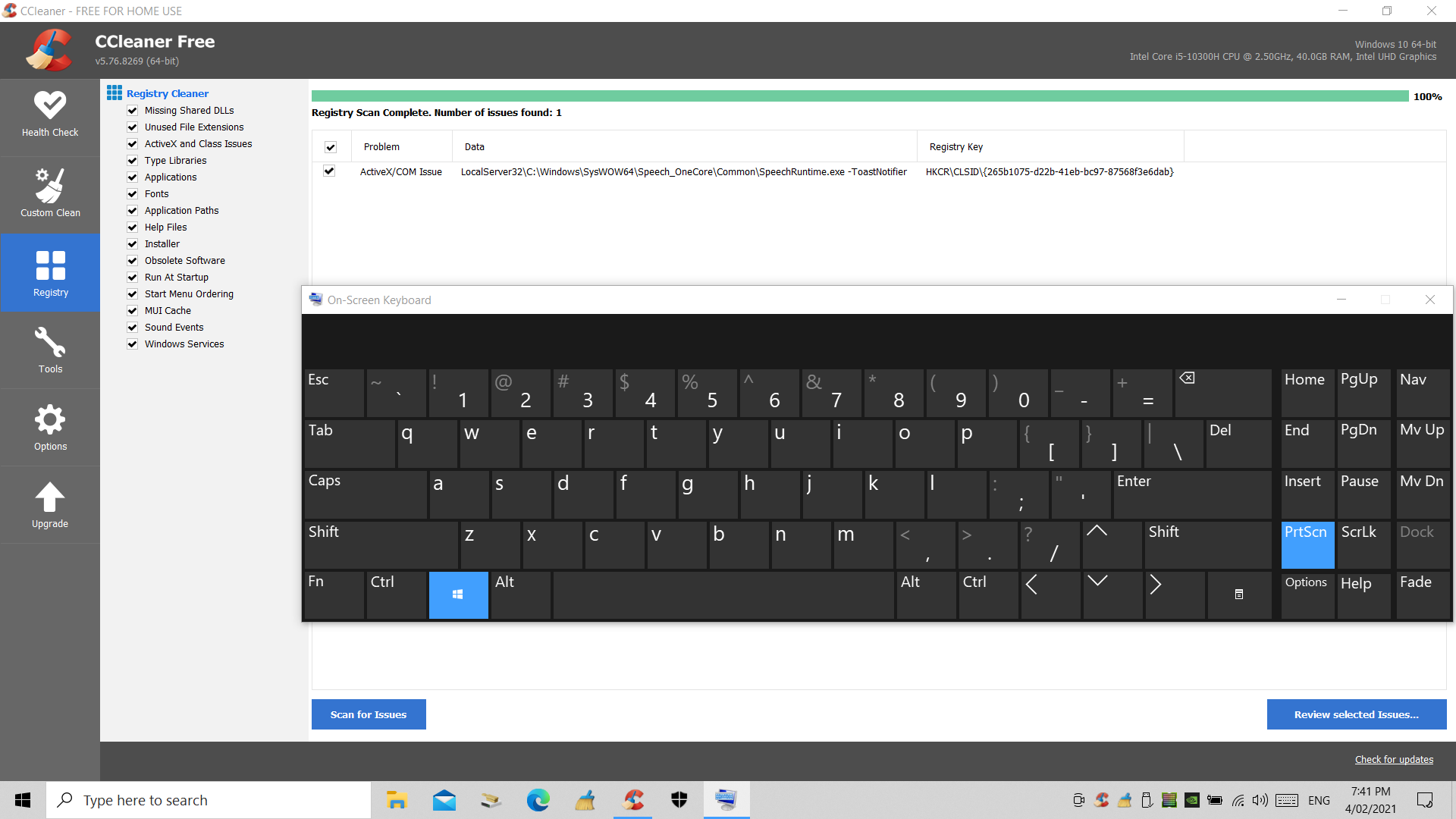Toggle the ActiveX/COM Issue checkbox

[331, 171]
